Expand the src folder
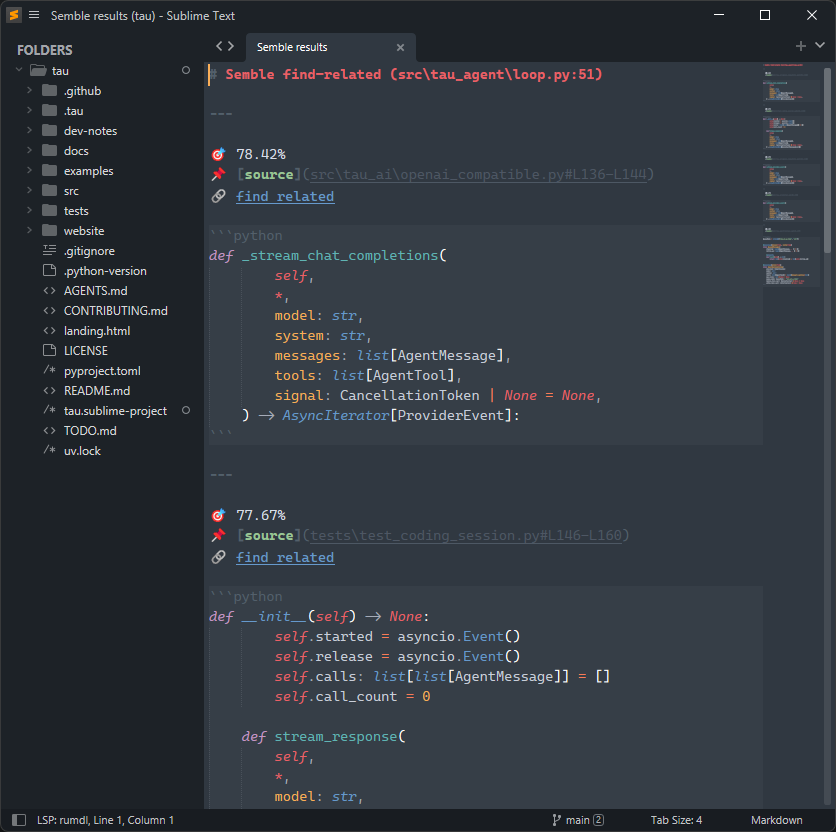The image size is (836, 832). tap(29, 190)
